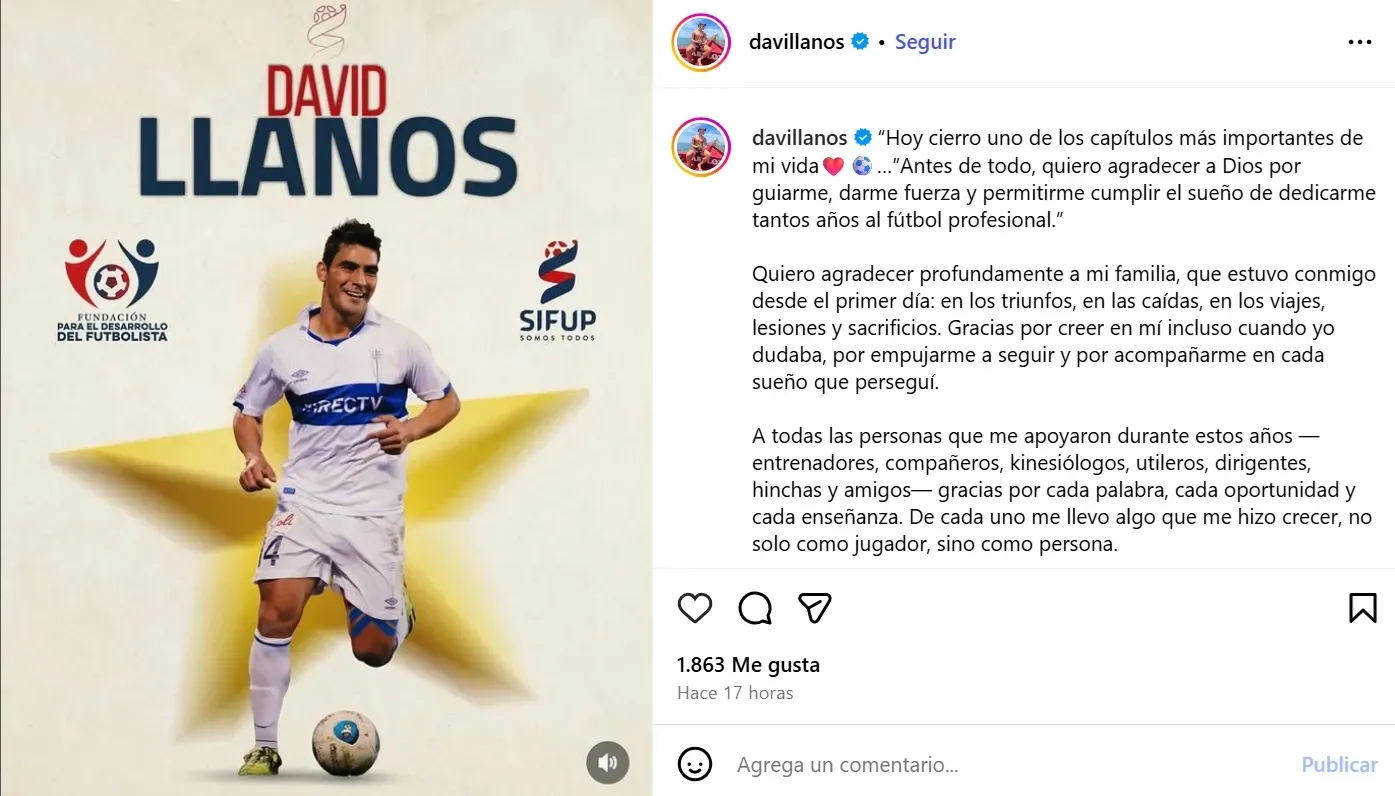Click the Fundación del Futbolista logo
Screen dimensions: 1395x796
[112, 290]
